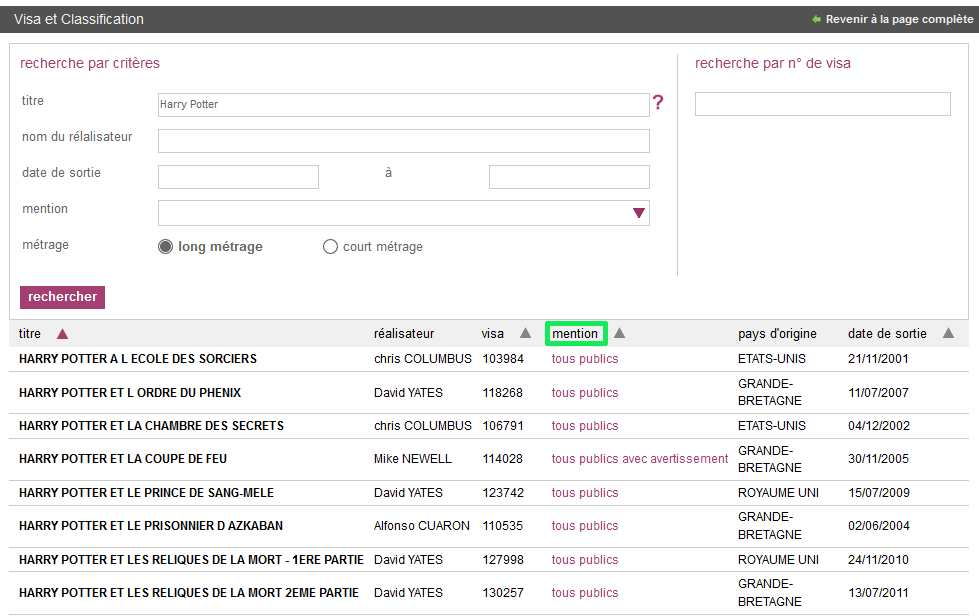
Task: Sort results by titre arrow icon
Action: pyautogui.click(x=62, y=334)
